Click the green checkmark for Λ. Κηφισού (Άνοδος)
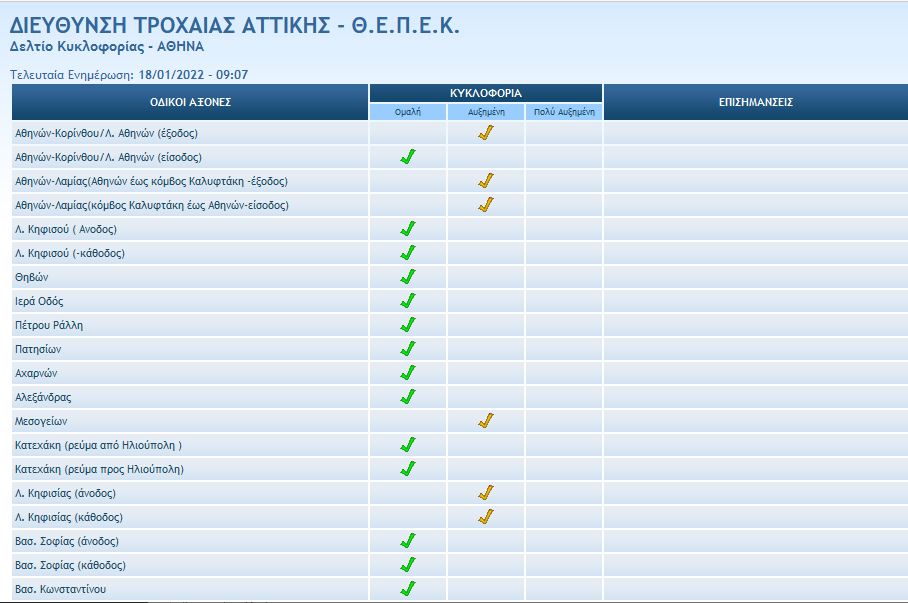This screenshot has width=908, height=603. 408,229
